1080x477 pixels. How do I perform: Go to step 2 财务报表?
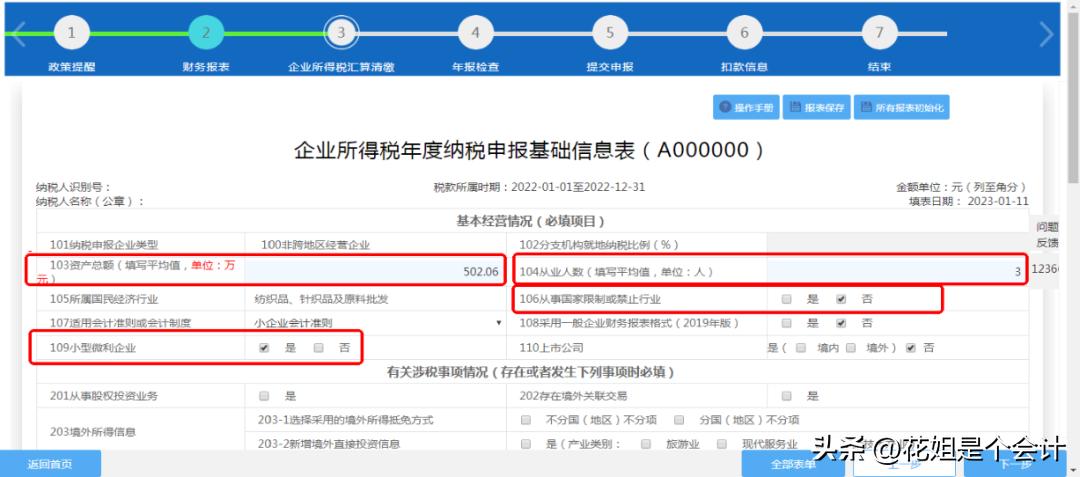206,34
